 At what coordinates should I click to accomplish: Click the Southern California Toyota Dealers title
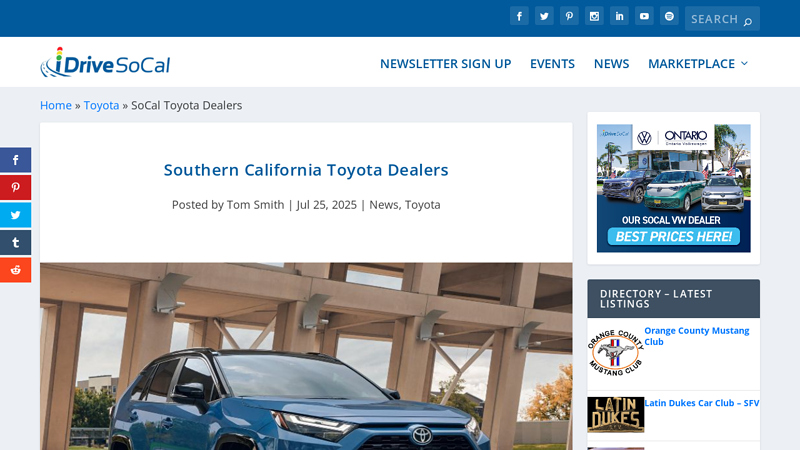click(306, 170)
